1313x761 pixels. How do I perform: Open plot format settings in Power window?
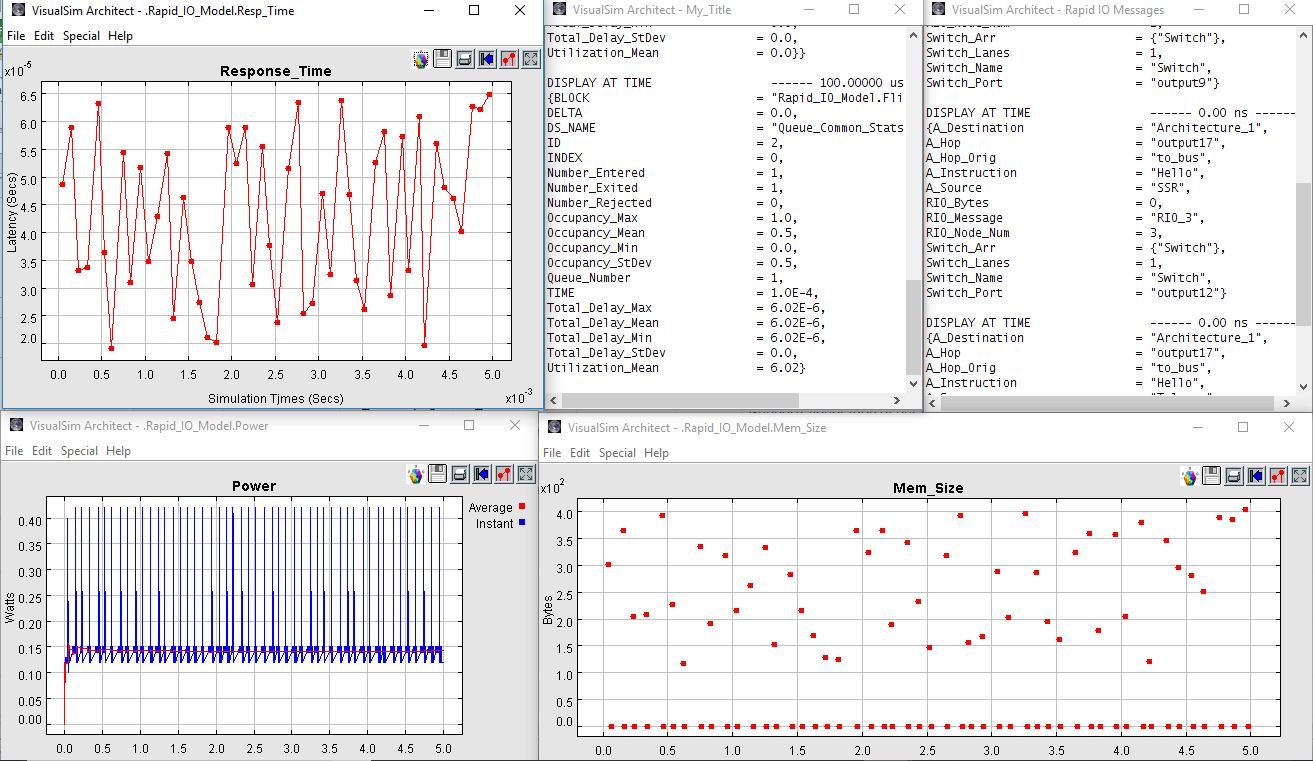[x=504, y=473]
